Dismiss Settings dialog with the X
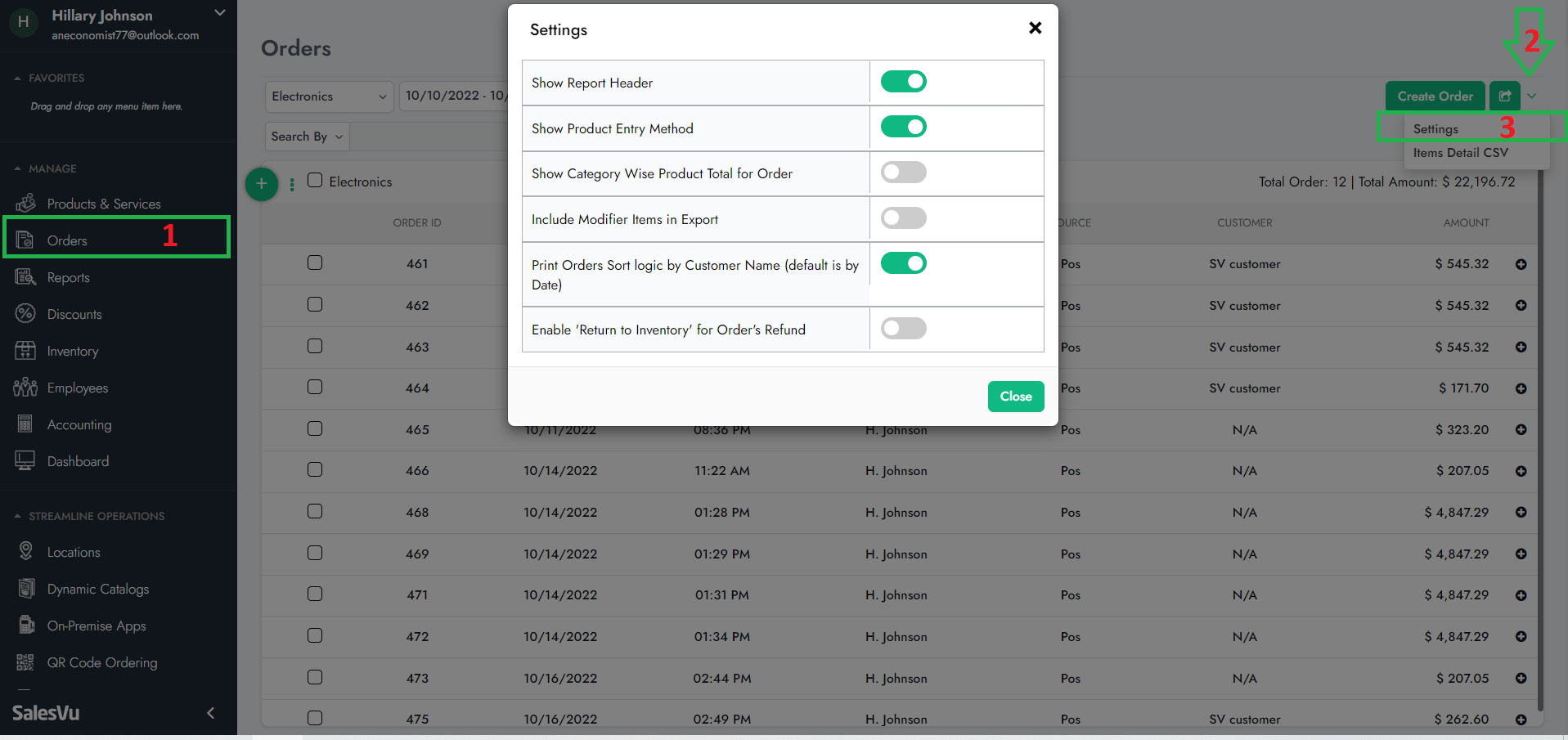1568x740 pixels. (x=1035, y=28)
